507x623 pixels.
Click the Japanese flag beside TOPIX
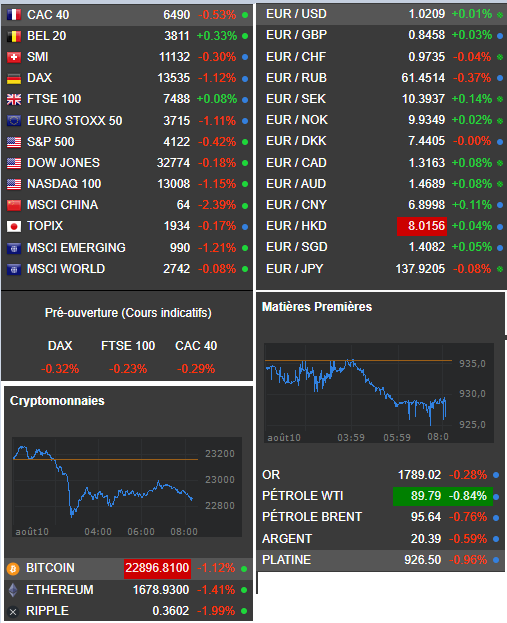[x=14, y=226]
